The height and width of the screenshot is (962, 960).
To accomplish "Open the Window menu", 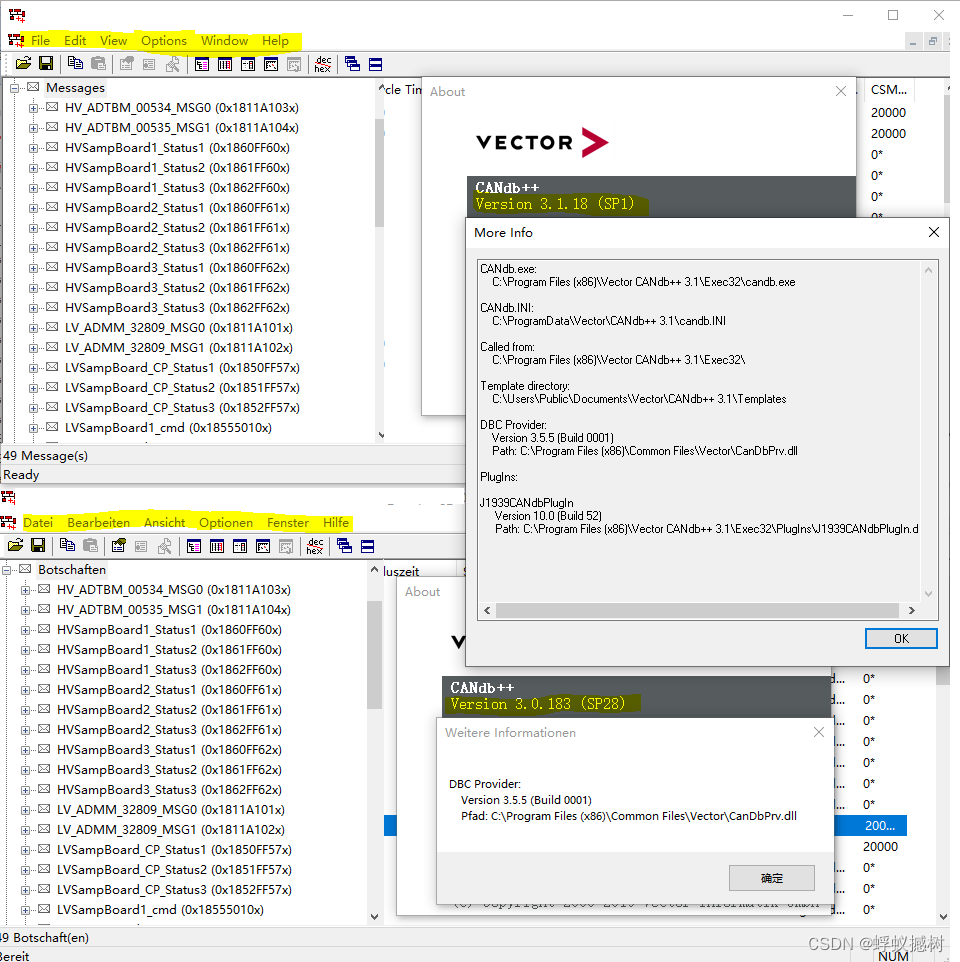I will click(225, 40).
